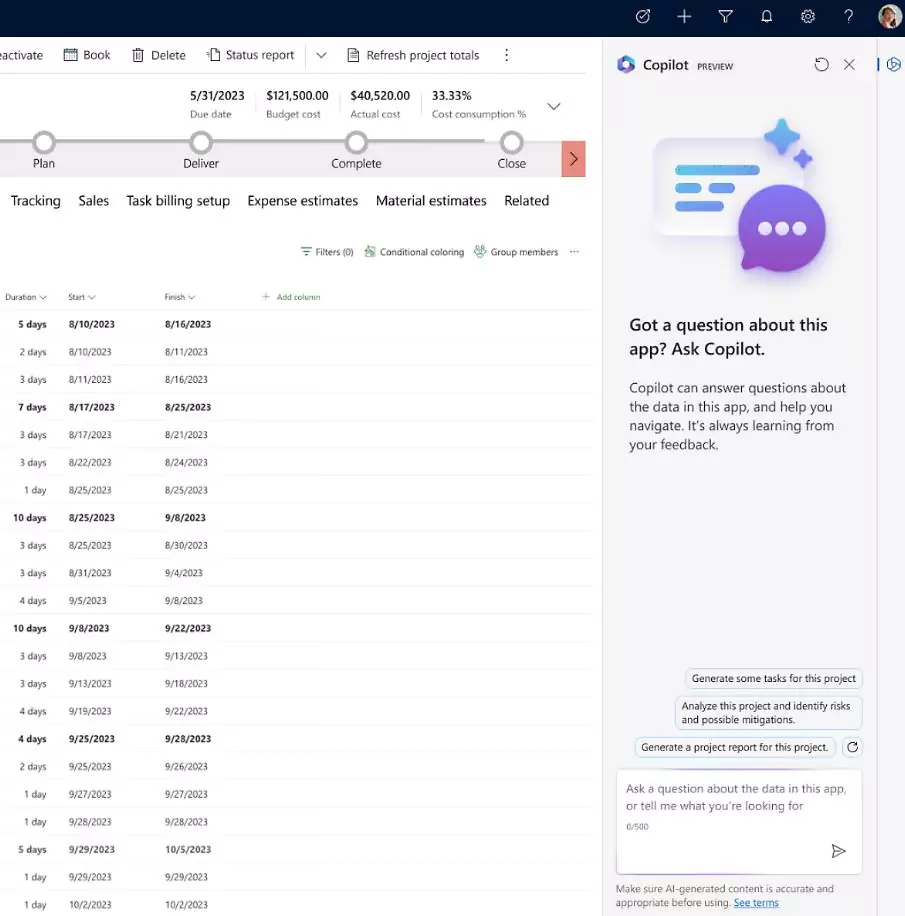Open the help question mark icon

pos(849,16)
